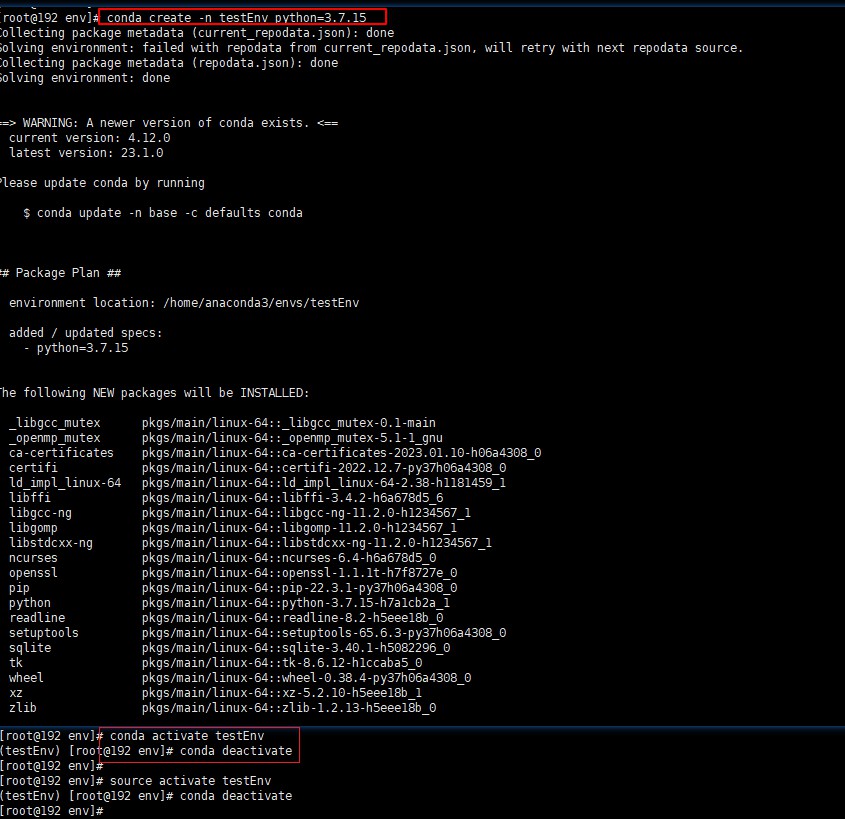Click the 'WARNING: A newer version of conda exists.' line
Screen dimensions: 845x819
(x=169, y=123)
